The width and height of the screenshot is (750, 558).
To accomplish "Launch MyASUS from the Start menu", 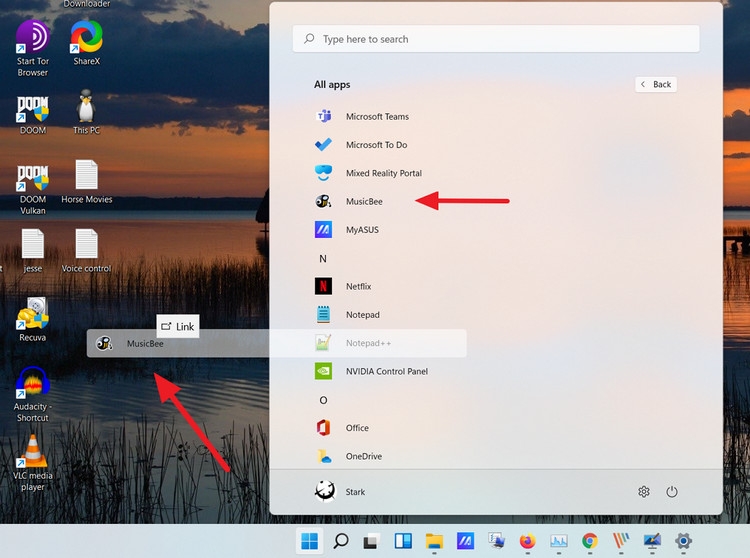I will (362, 230).
